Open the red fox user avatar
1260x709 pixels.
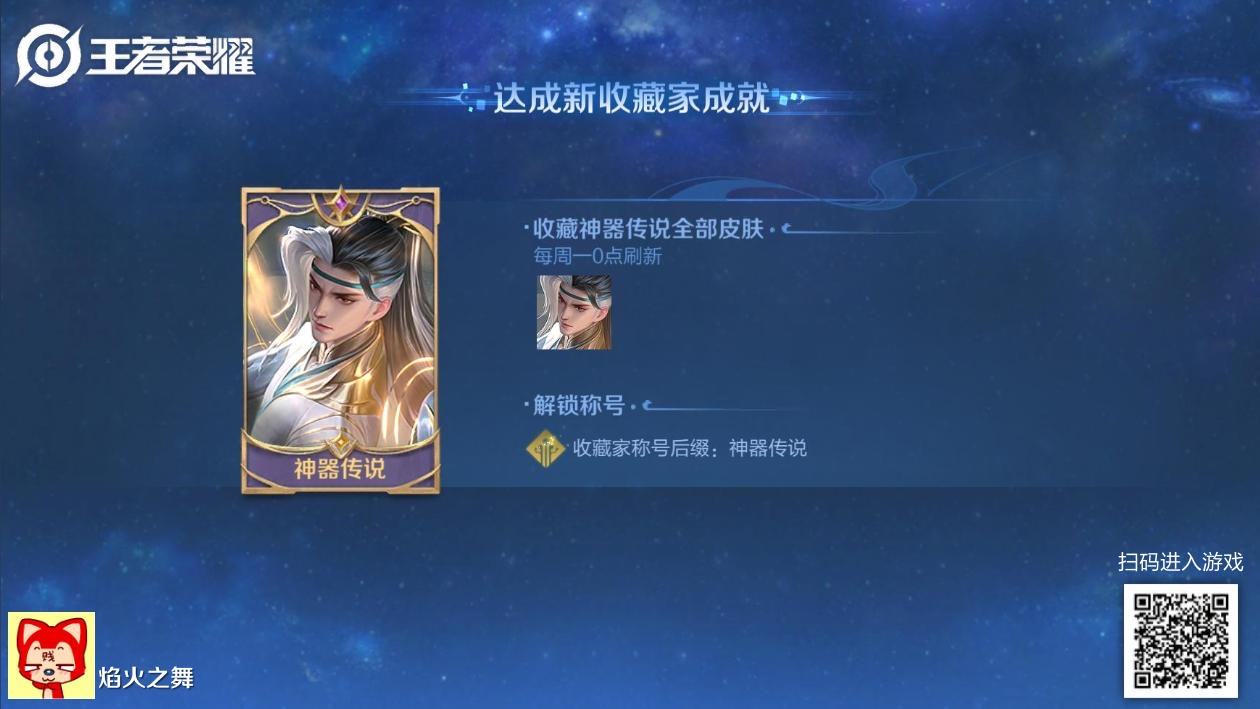[x=52, y=655]
